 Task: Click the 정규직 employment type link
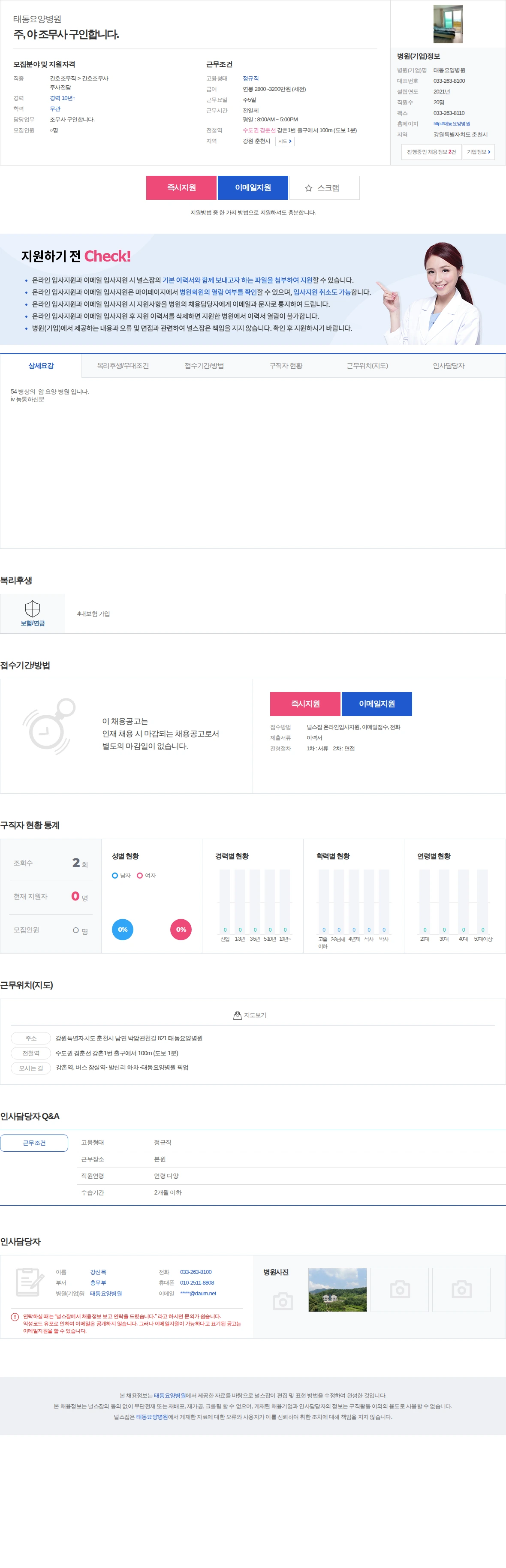point(251,78)
